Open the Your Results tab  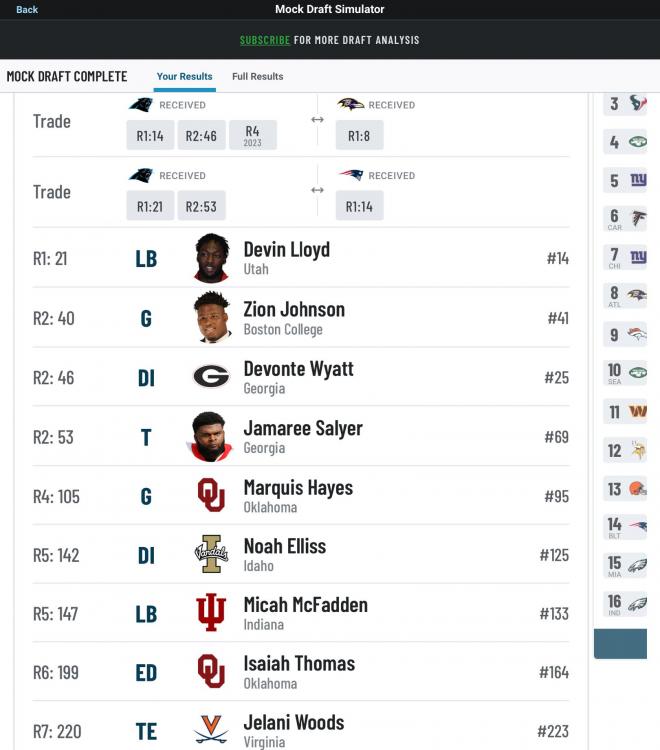(184, 76)
